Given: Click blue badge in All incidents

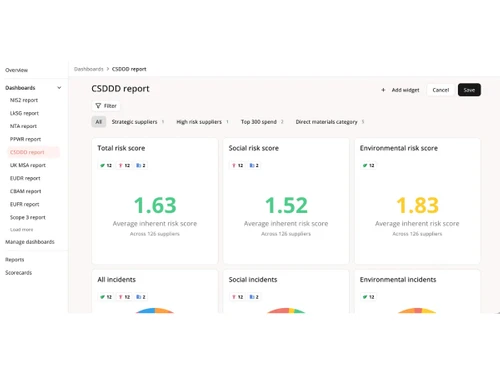Looking at the screenshot, I should pyautogui.click(x=141, y=297).
